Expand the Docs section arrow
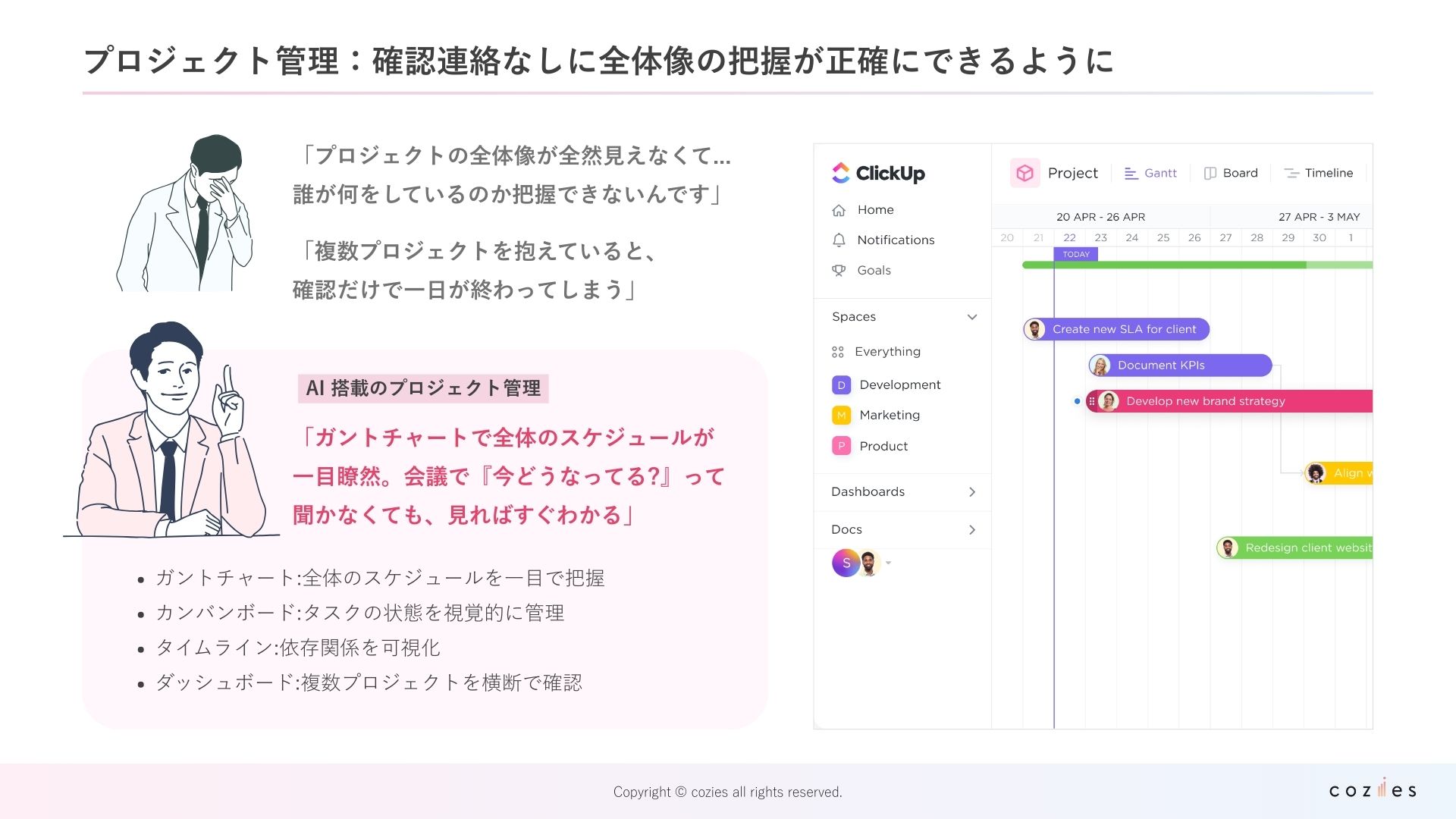Image resolution: width=1456 pixels, height=819 pixels. 972,530
